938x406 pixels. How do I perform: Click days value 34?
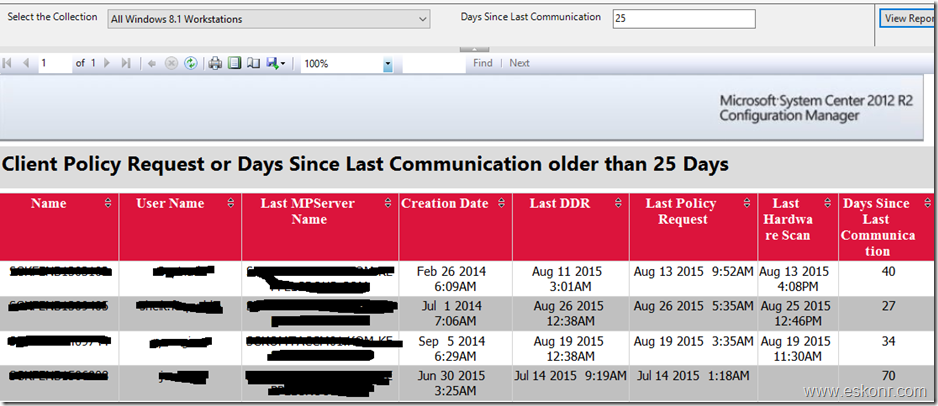(x=888, y=341)
